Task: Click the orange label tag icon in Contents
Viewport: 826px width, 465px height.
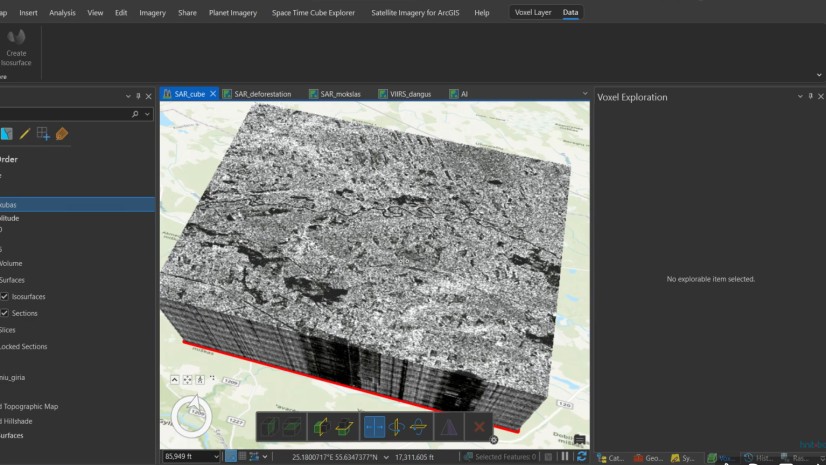Action: tap(62, 134)
